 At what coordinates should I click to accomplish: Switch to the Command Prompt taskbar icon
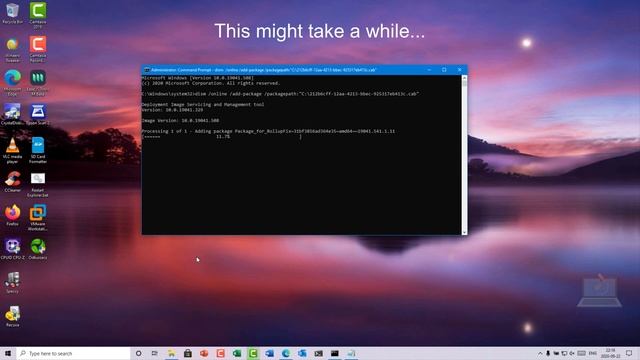click(x=335, y=353)
